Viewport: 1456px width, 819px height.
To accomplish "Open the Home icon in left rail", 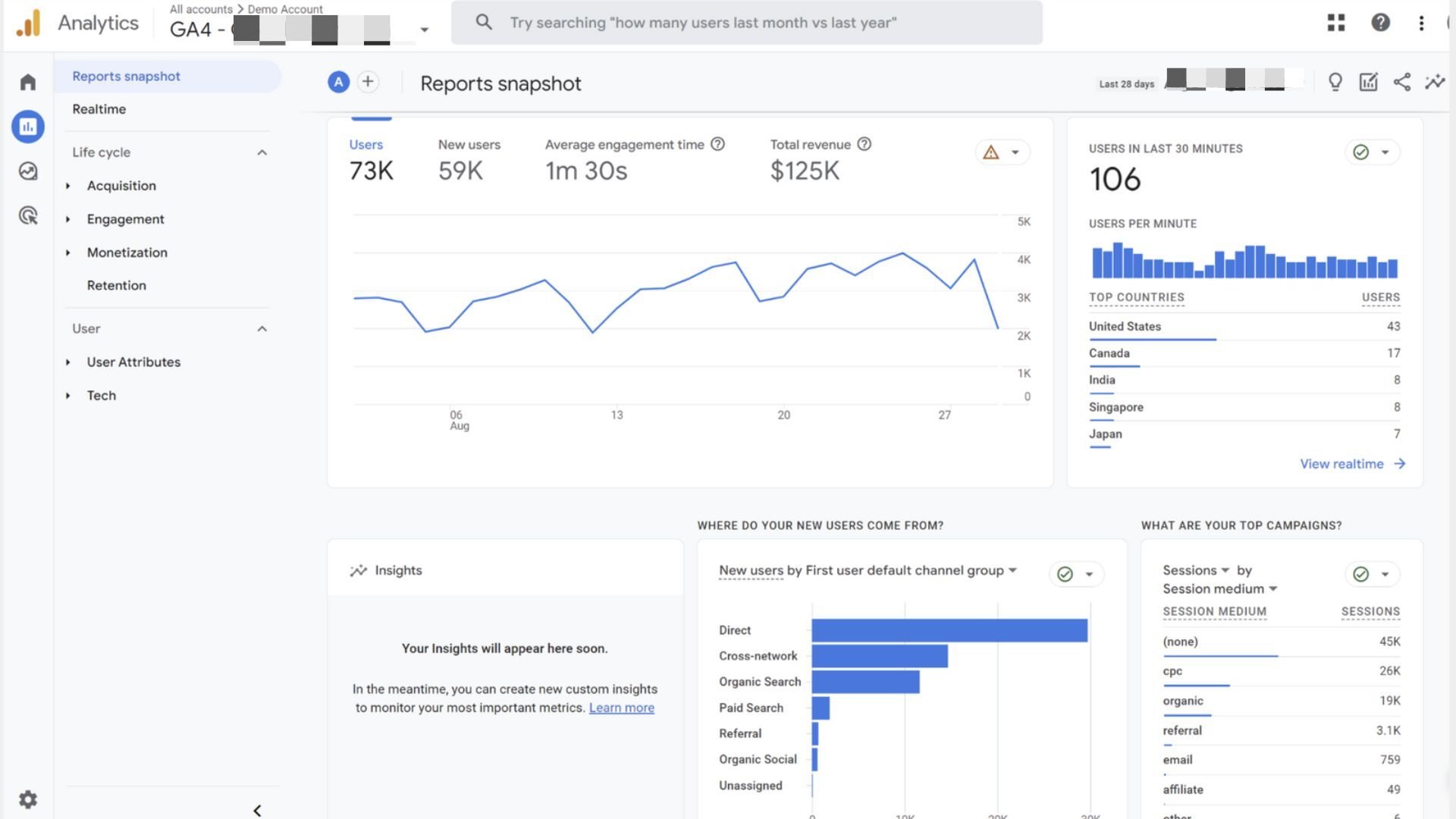I will point(28,82).
